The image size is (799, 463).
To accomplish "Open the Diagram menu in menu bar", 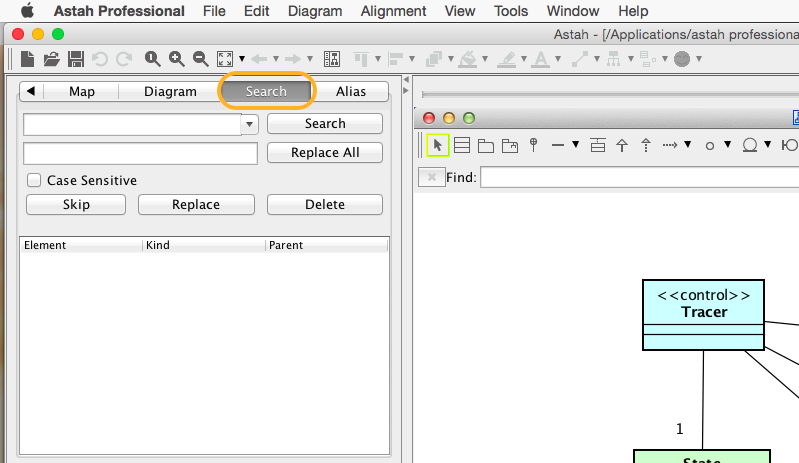I will pos(314,11).
